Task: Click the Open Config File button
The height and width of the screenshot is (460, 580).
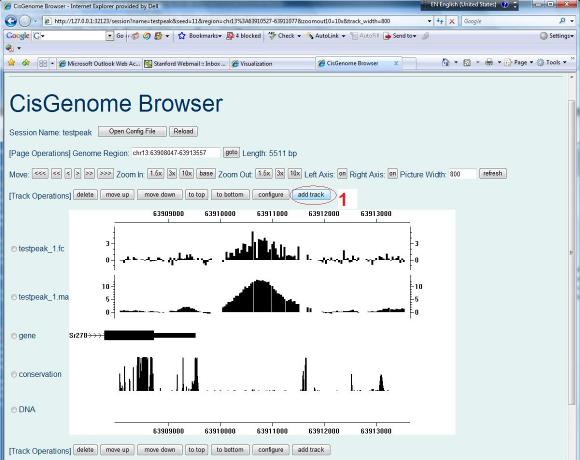Action: pos(132,131)
